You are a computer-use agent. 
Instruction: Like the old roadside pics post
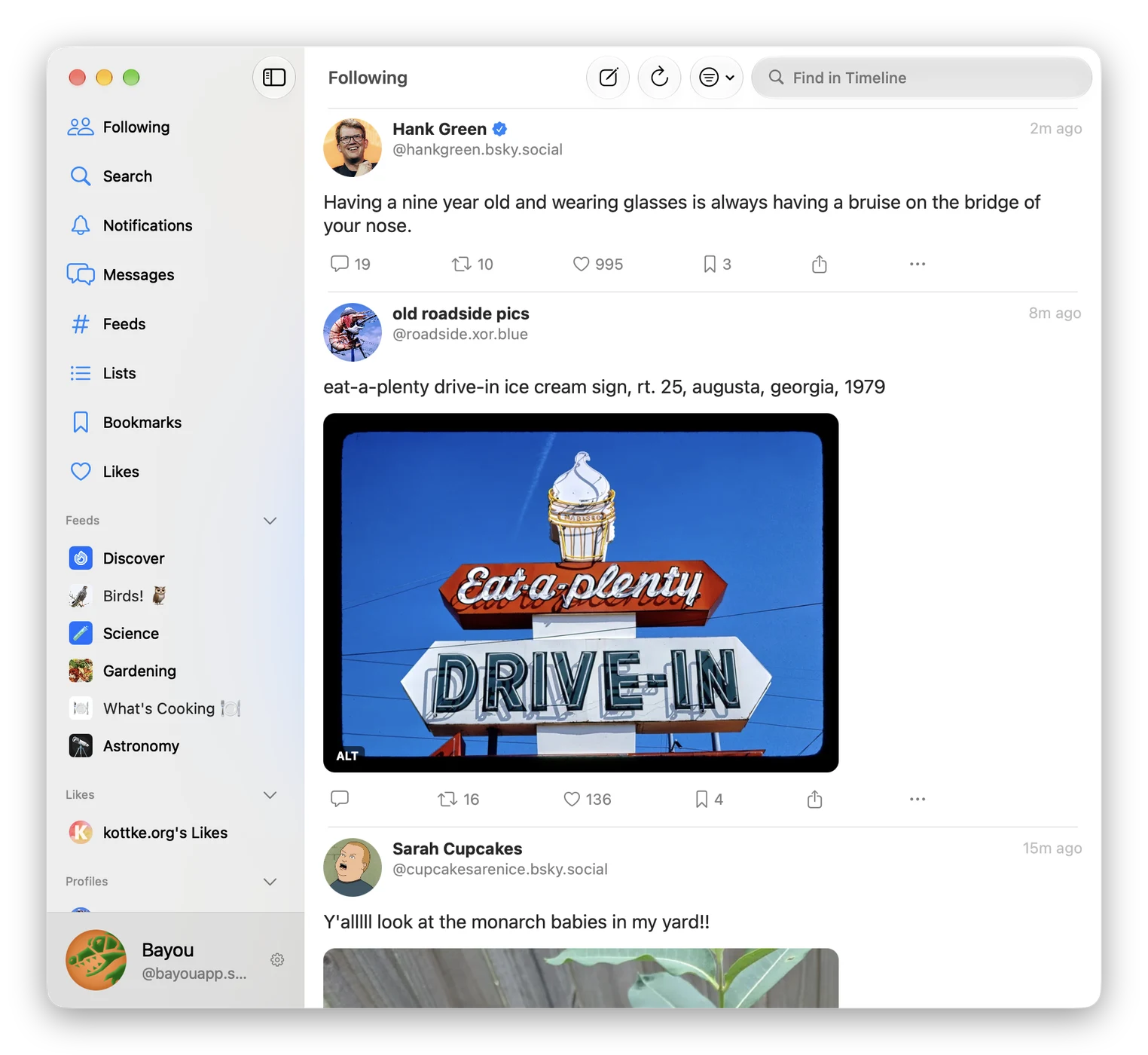pos(588,800)
